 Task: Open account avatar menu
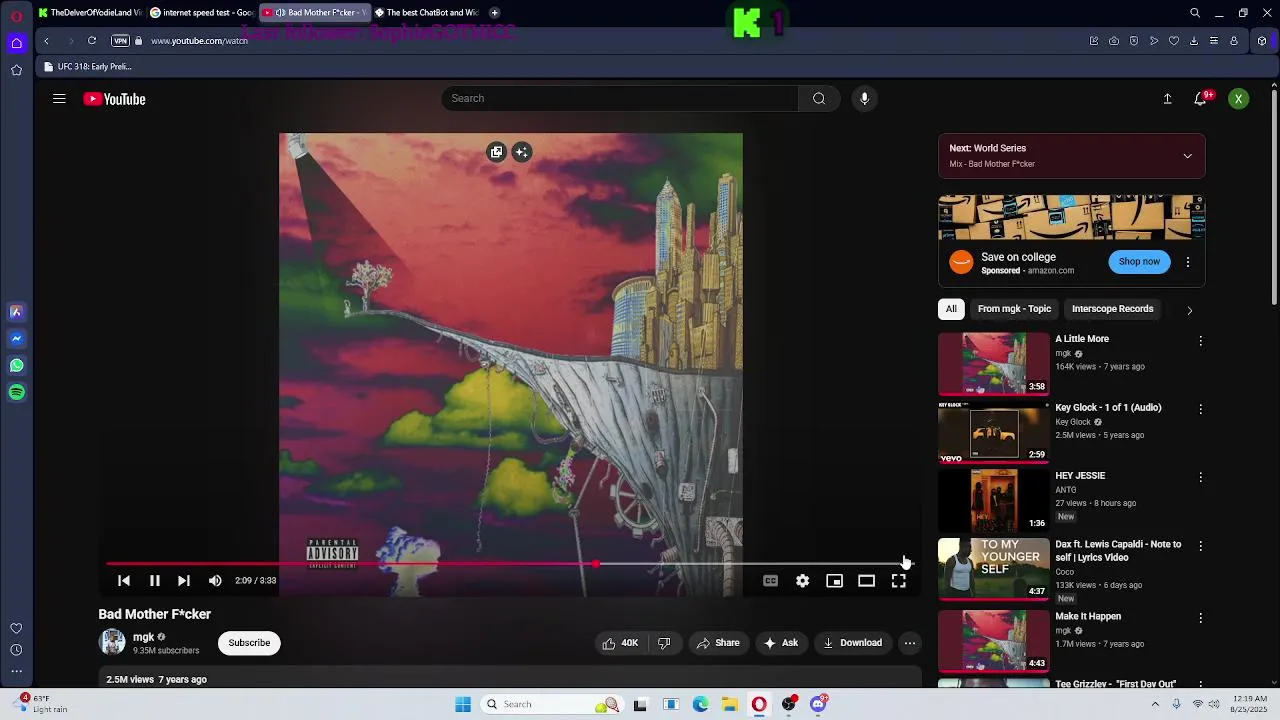1238,99
